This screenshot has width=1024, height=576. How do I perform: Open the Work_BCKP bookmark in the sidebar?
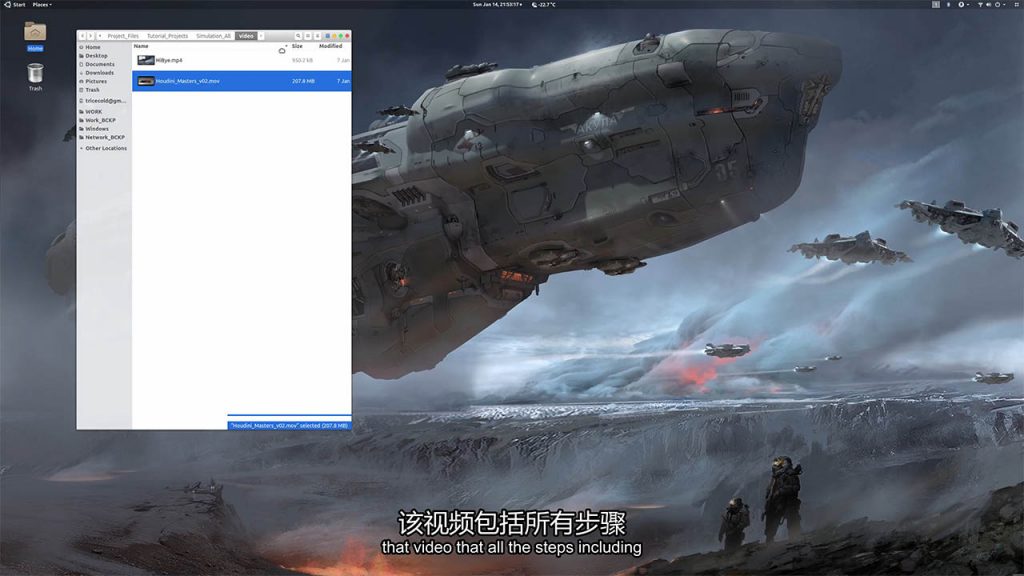coord(97,120)
